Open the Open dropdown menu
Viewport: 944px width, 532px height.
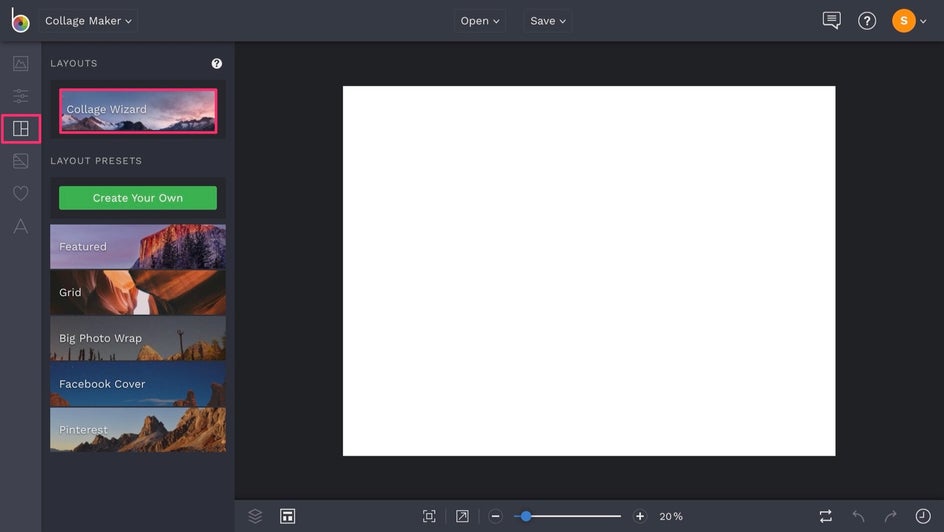pyautogui.click(x=480, y=20)
